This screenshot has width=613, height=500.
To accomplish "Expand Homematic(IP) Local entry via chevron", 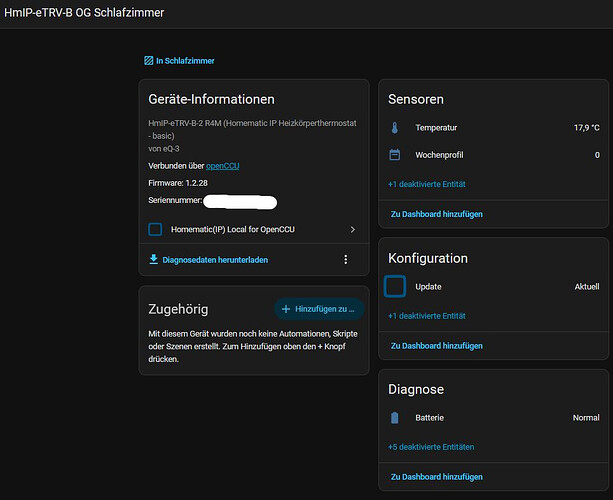I will 353,229.
